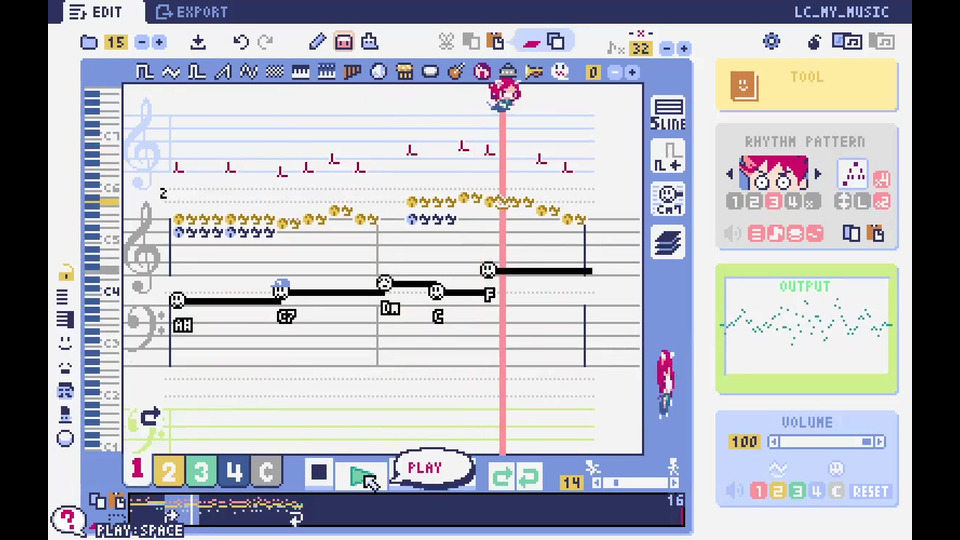Adjust the tempo slider next to 14
Viewport: 960px width, 540px height.
click(x=635, y=483)
